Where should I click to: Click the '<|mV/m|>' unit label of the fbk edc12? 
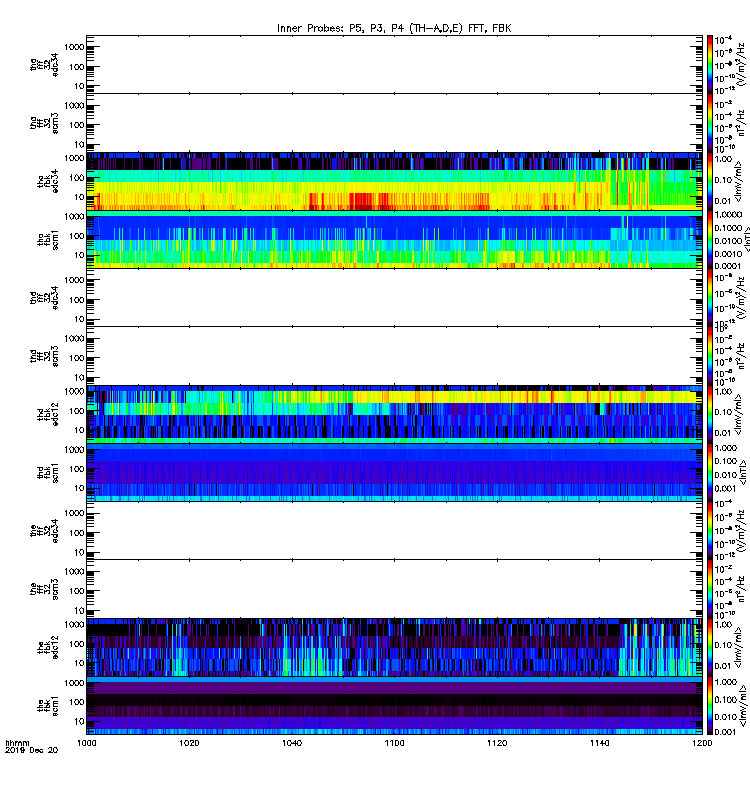[740, 648]
